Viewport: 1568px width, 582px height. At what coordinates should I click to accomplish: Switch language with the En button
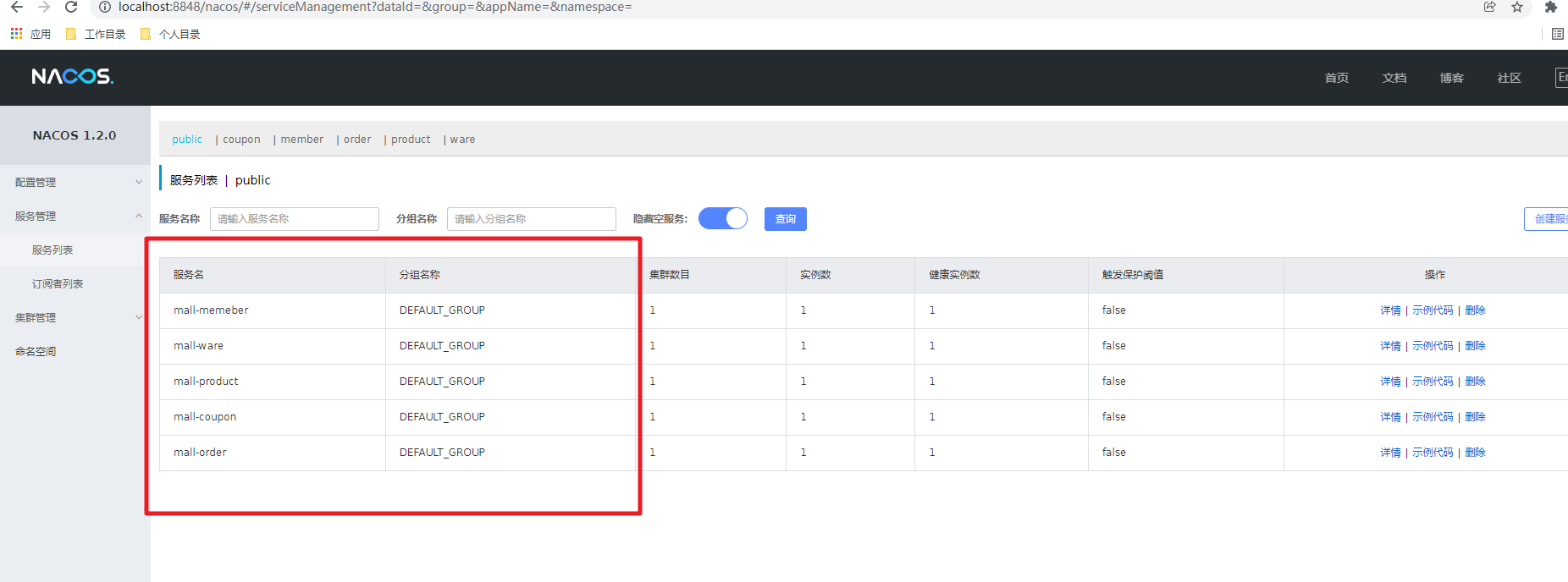click(x=1562, y=77)
